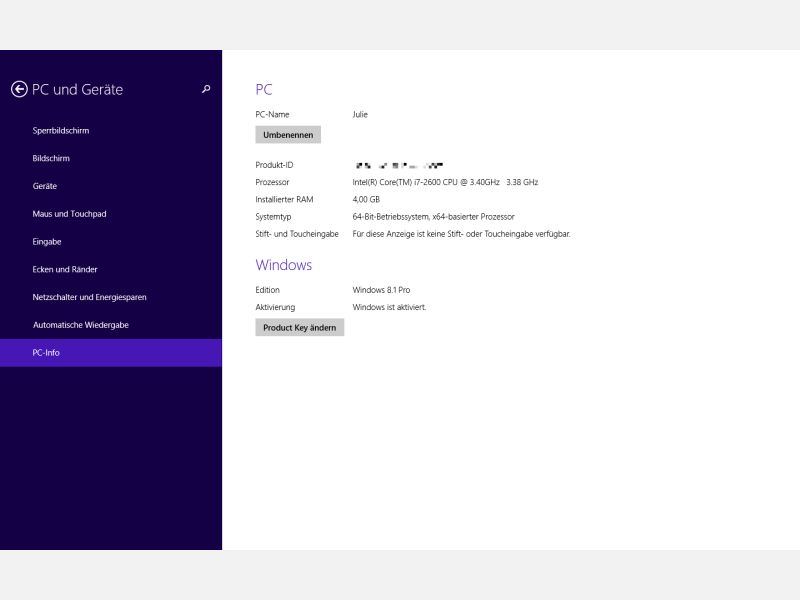Click the Windows ist aktiviert status
The image size is (800, 600).
click(x=389, y=307)
